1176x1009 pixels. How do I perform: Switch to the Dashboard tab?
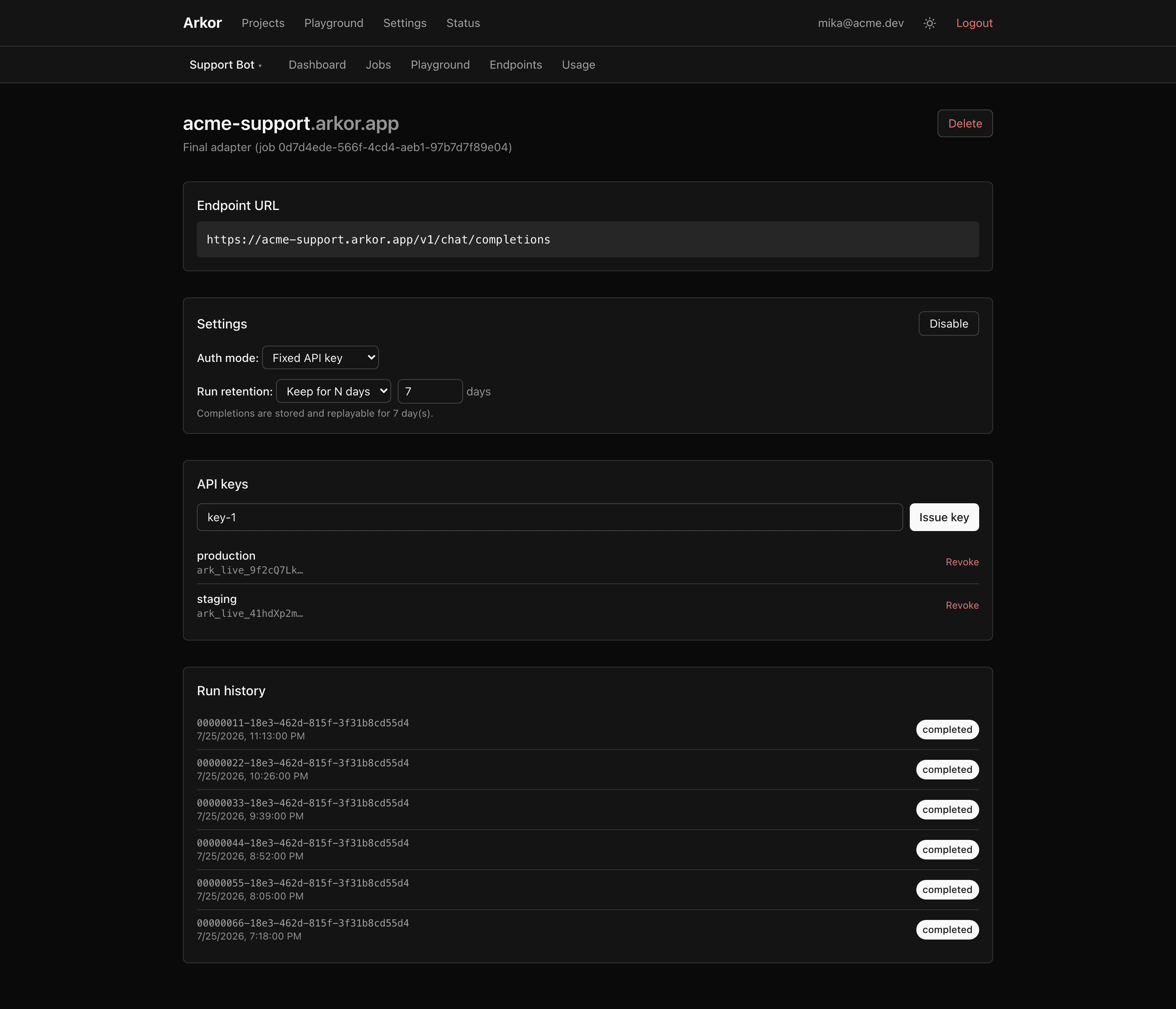[x=317, y=65]
